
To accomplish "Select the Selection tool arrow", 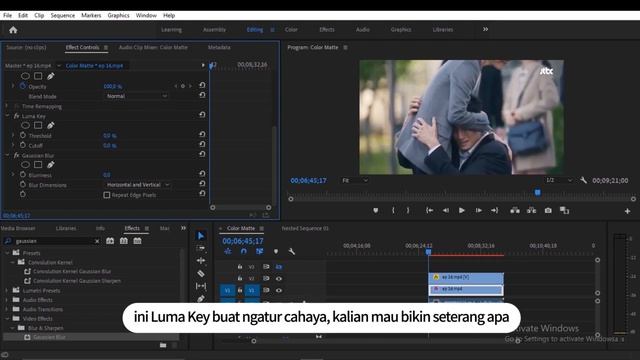I will point(200,236).
